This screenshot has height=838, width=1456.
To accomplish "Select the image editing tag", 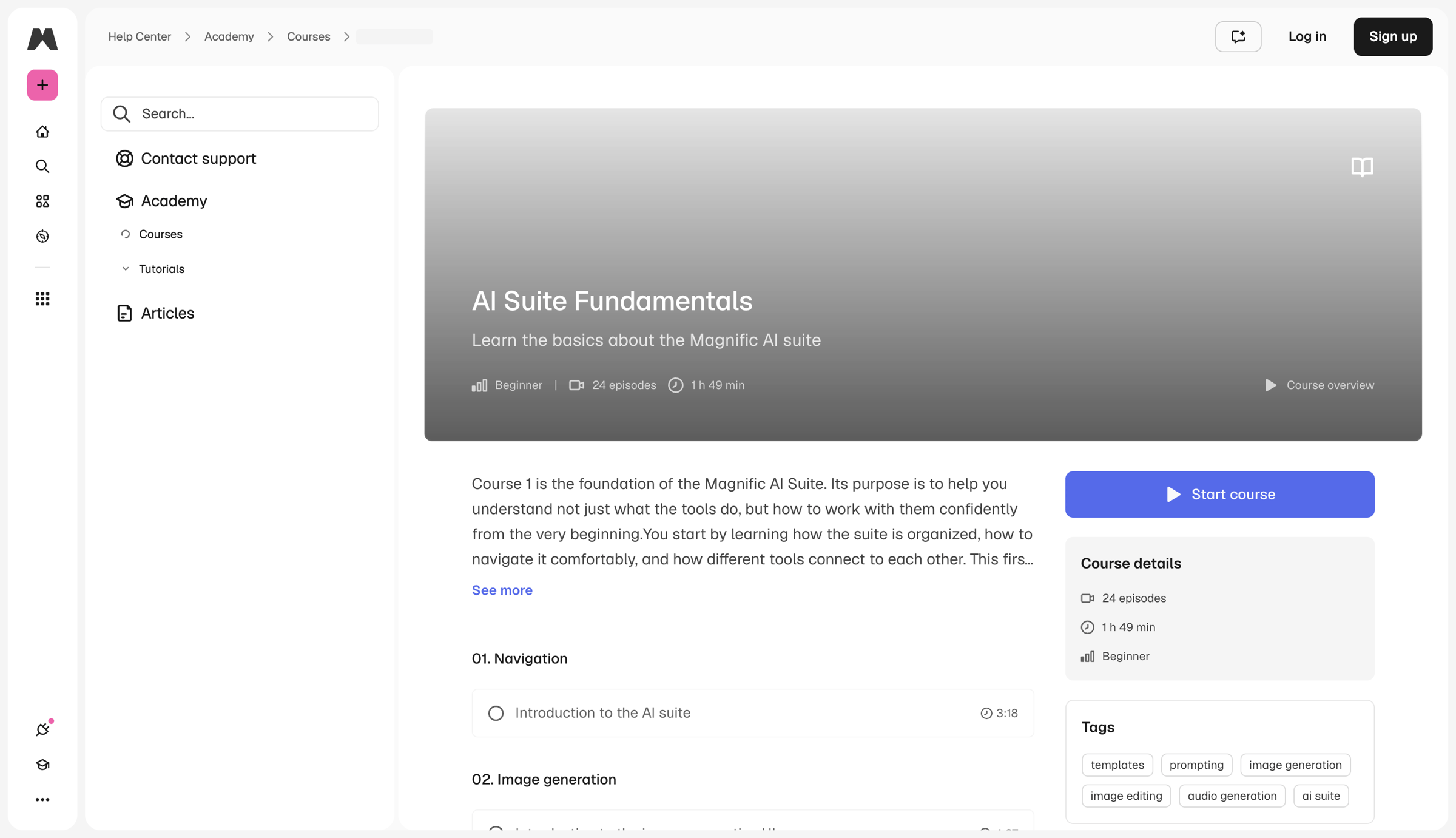I will [x=1126, y=796].
